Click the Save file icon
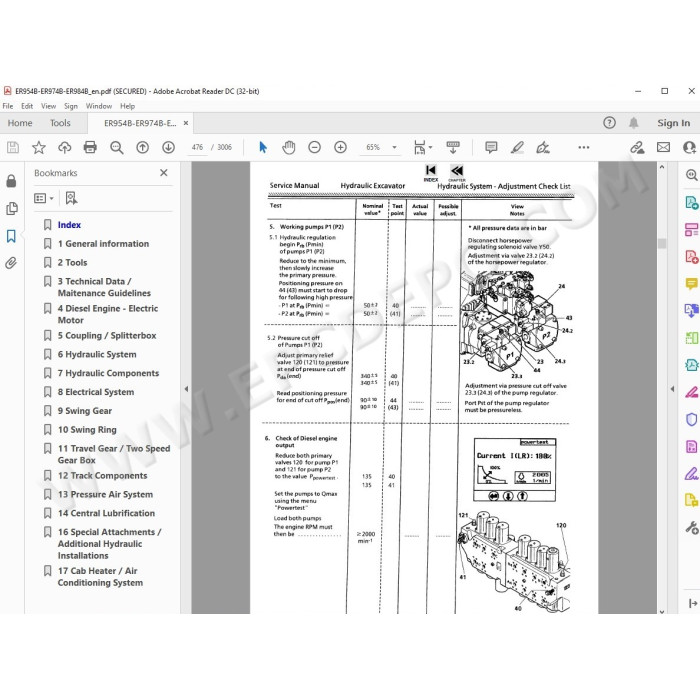 pyautogui.click(x=13, y=147)
